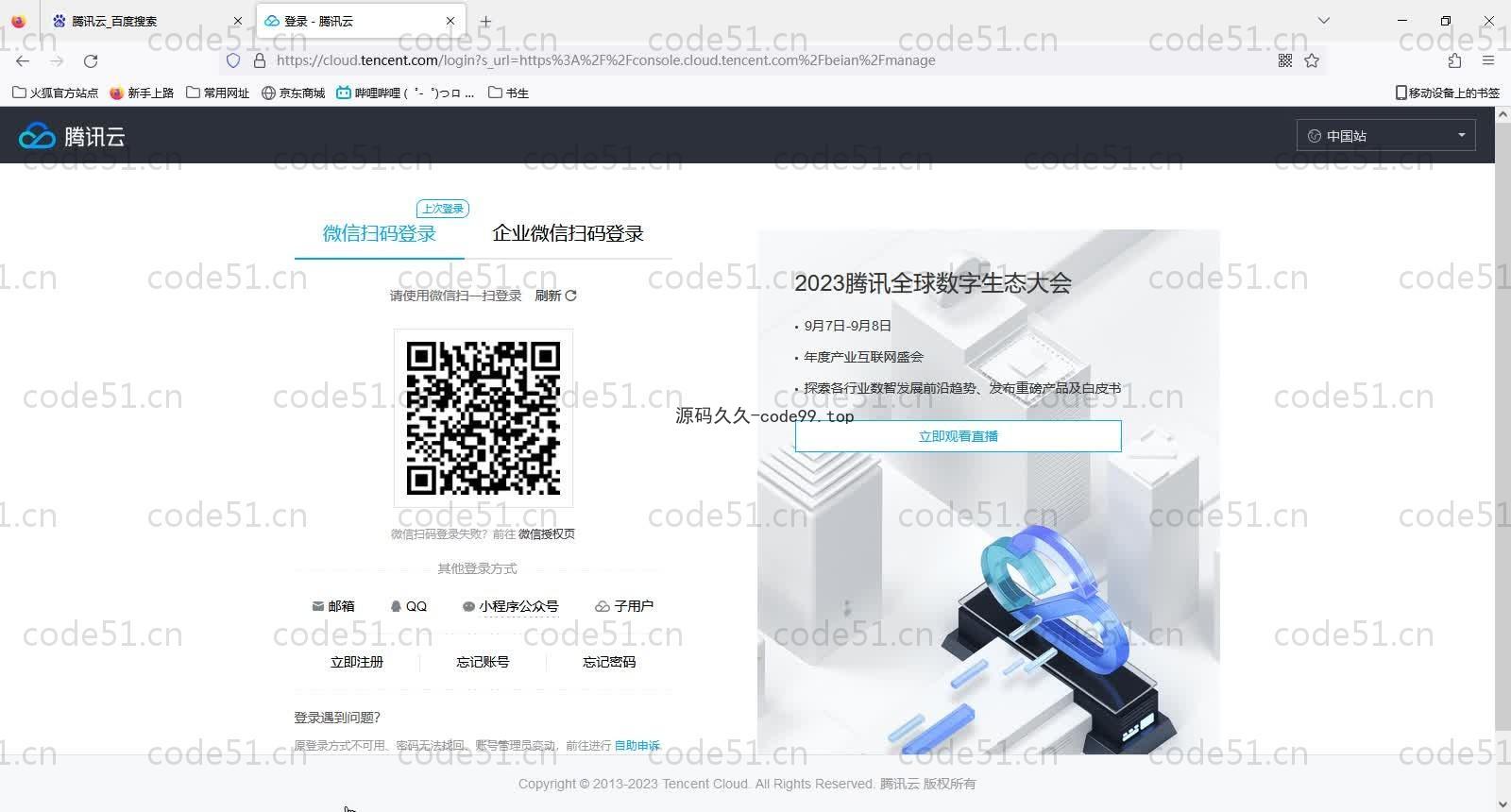Open 哔哩哔哩 bookmark

[406, 93]
